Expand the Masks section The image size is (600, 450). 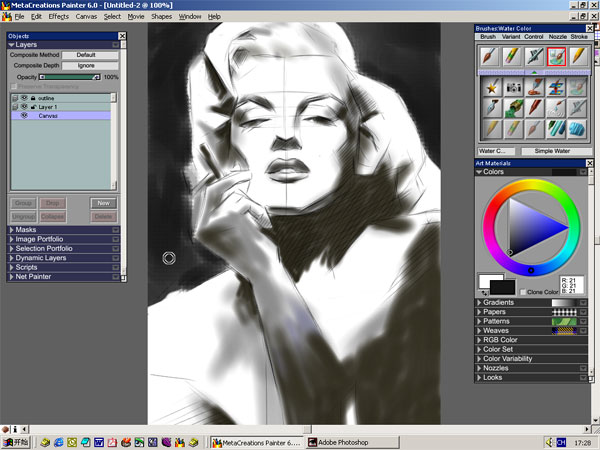[x=11, y=230]
